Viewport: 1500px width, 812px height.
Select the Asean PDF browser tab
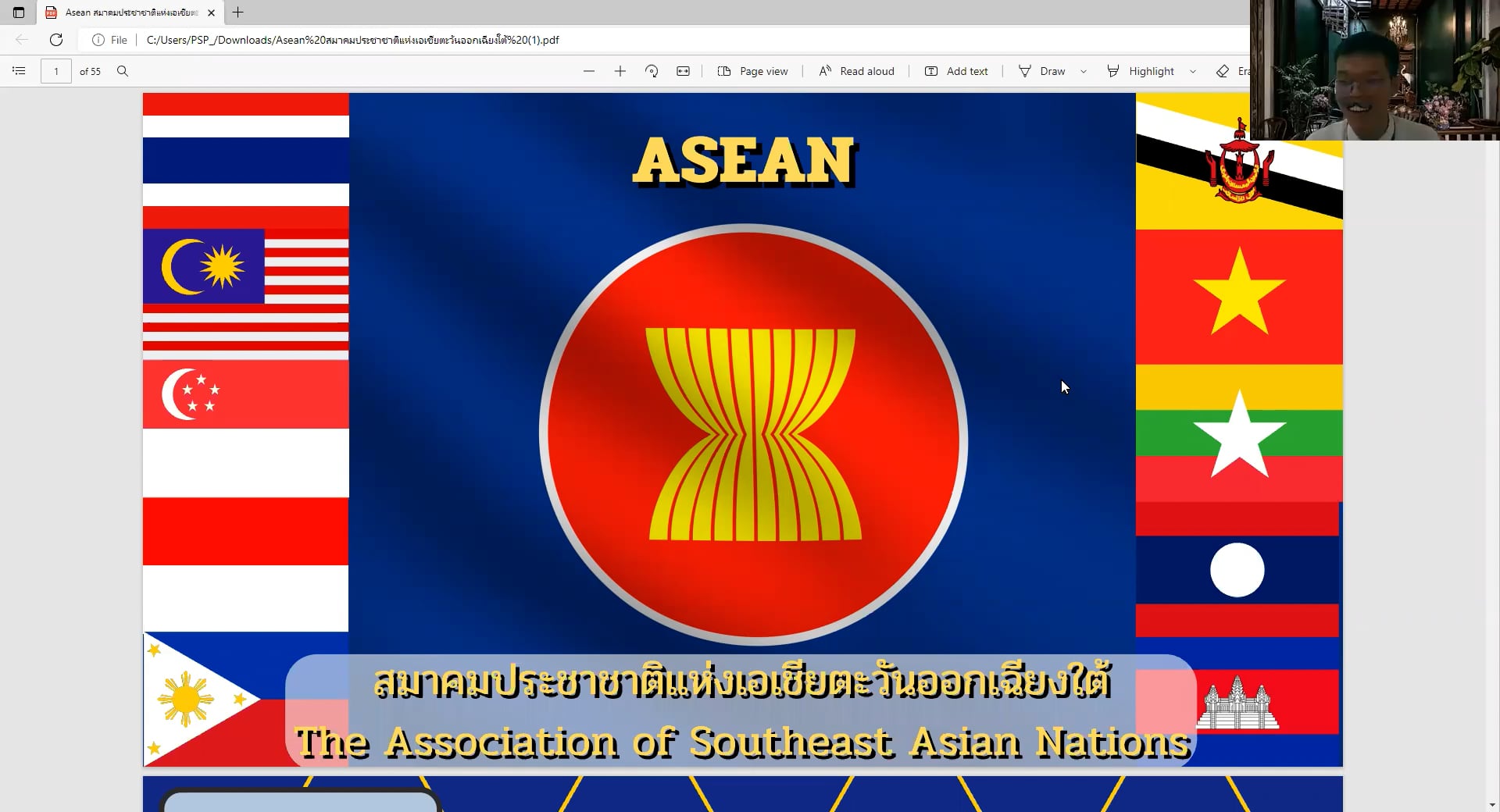[x=130, y=12]
